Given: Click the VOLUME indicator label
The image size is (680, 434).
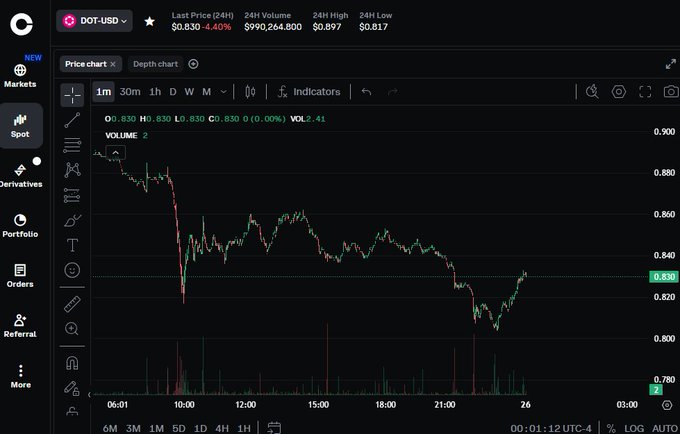Looking at the screenshot, I should tap(121, 136).
